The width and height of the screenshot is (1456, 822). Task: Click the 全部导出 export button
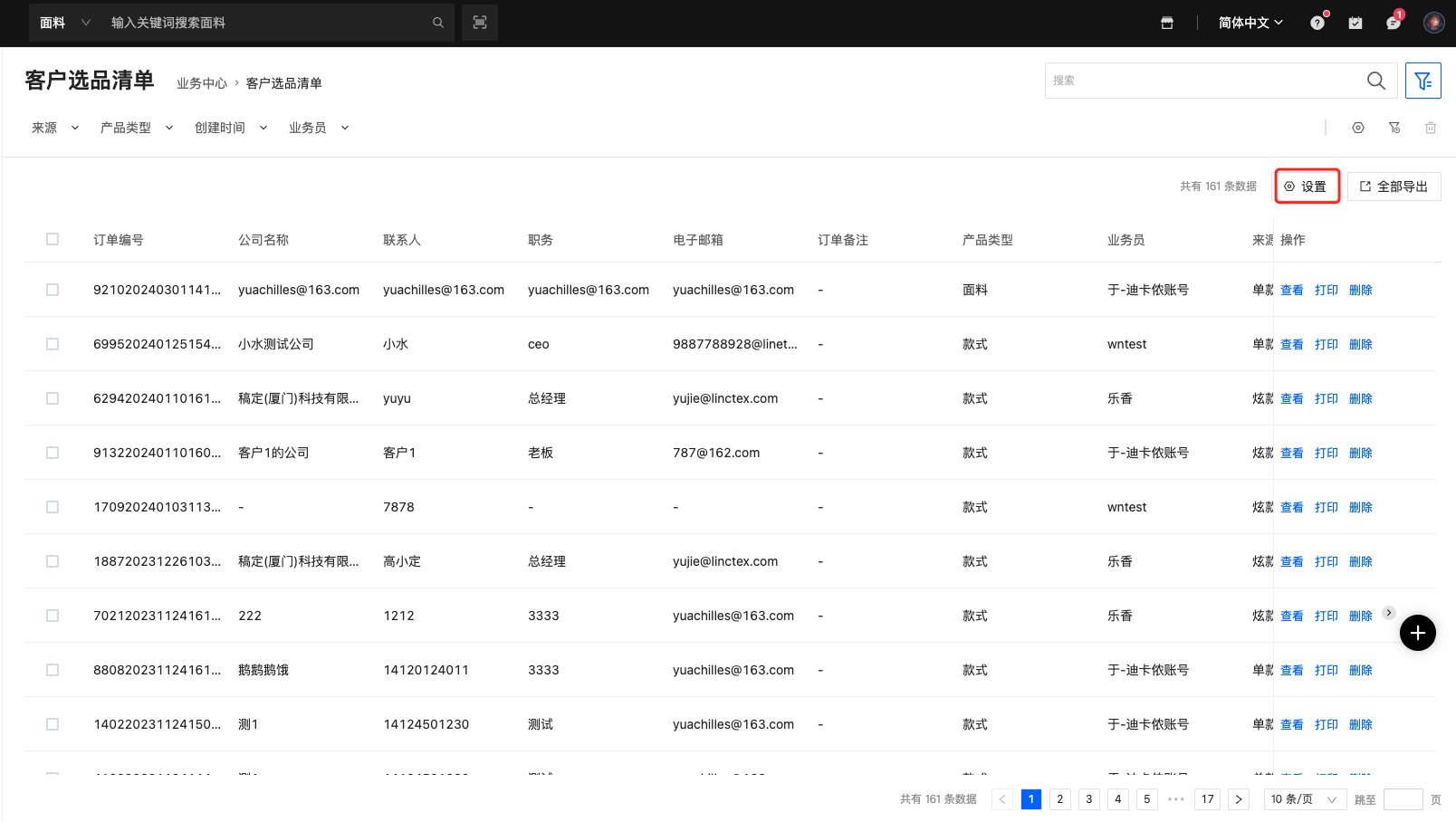(1394, 186)
